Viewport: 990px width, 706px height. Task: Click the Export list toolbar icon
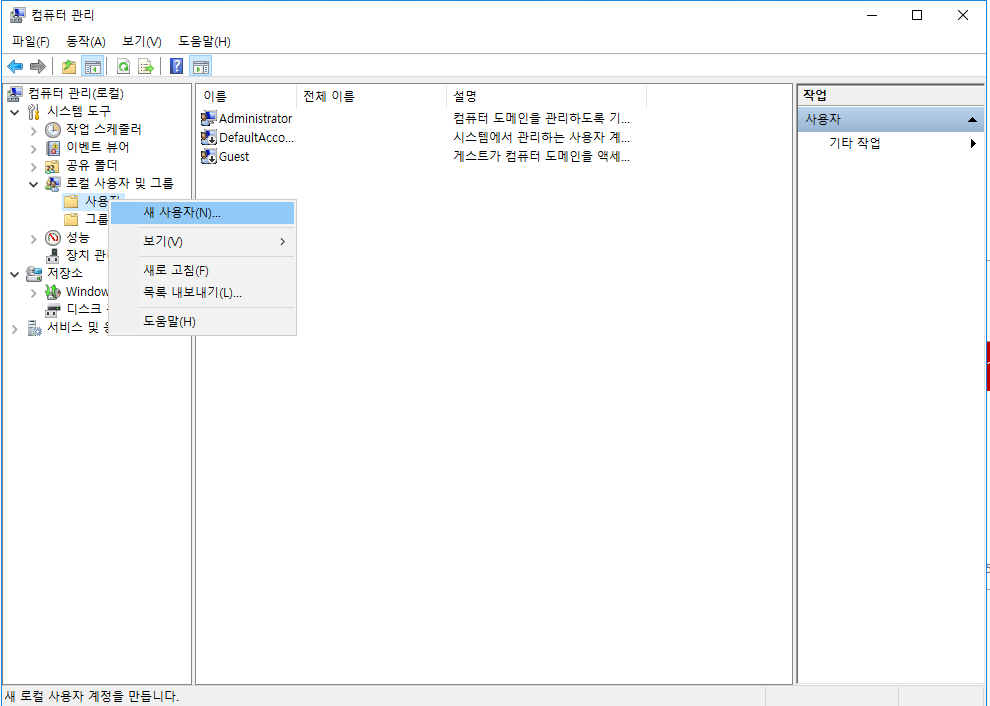(x=146, y=66)
